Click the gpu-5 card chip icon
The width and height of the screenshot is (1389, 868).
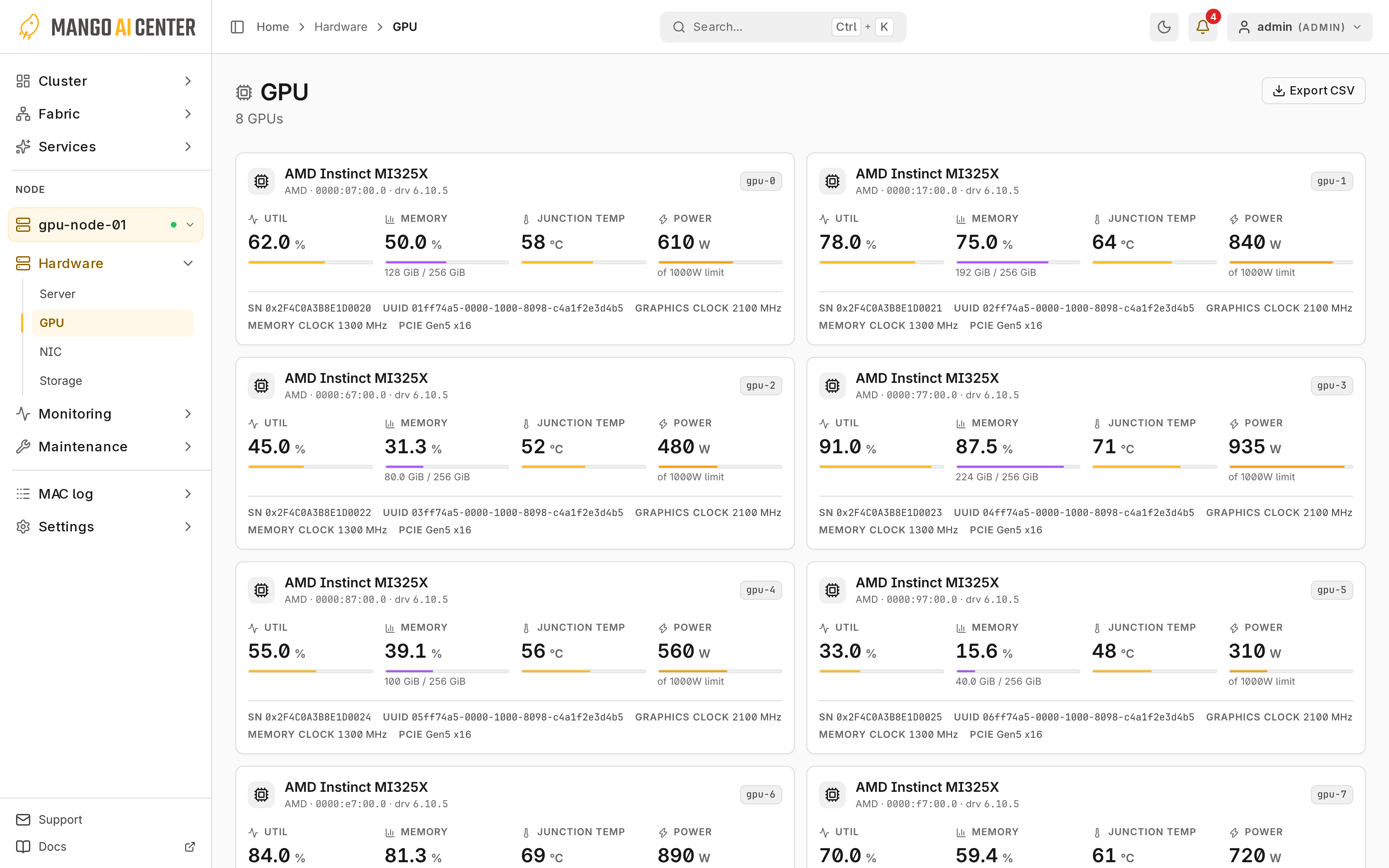[832, 590]
